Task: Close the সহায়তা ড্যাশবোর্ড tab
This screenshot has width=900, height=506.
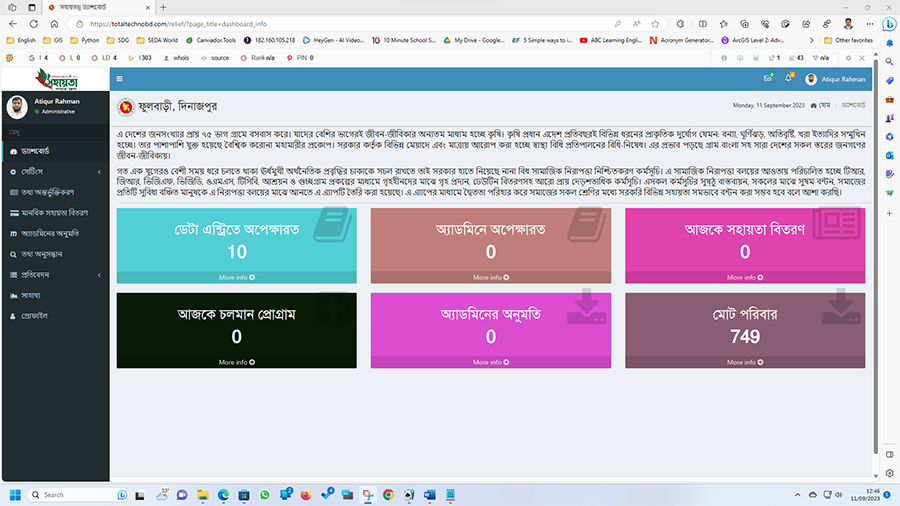Action: [148, 7]
